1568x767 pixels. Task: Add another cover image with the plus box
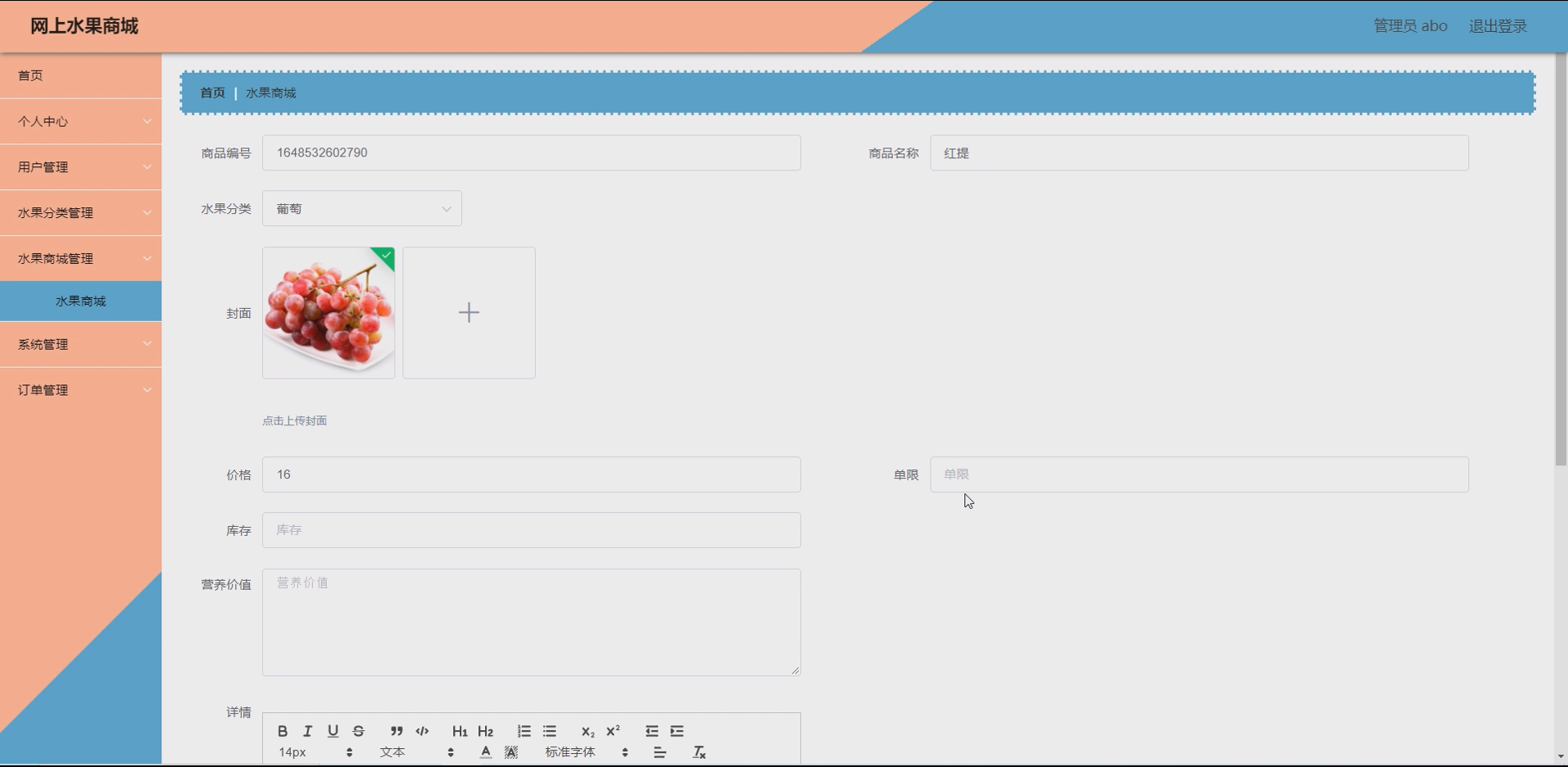(x=469, y=312)
